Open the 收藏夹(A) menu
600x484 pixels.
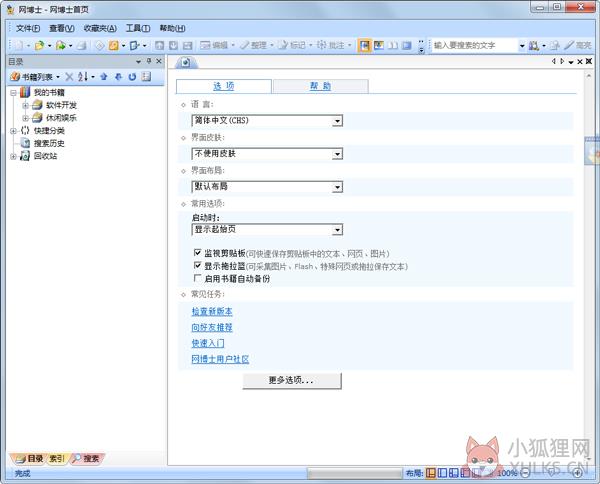pyautogui.click(x=100, y=28)
